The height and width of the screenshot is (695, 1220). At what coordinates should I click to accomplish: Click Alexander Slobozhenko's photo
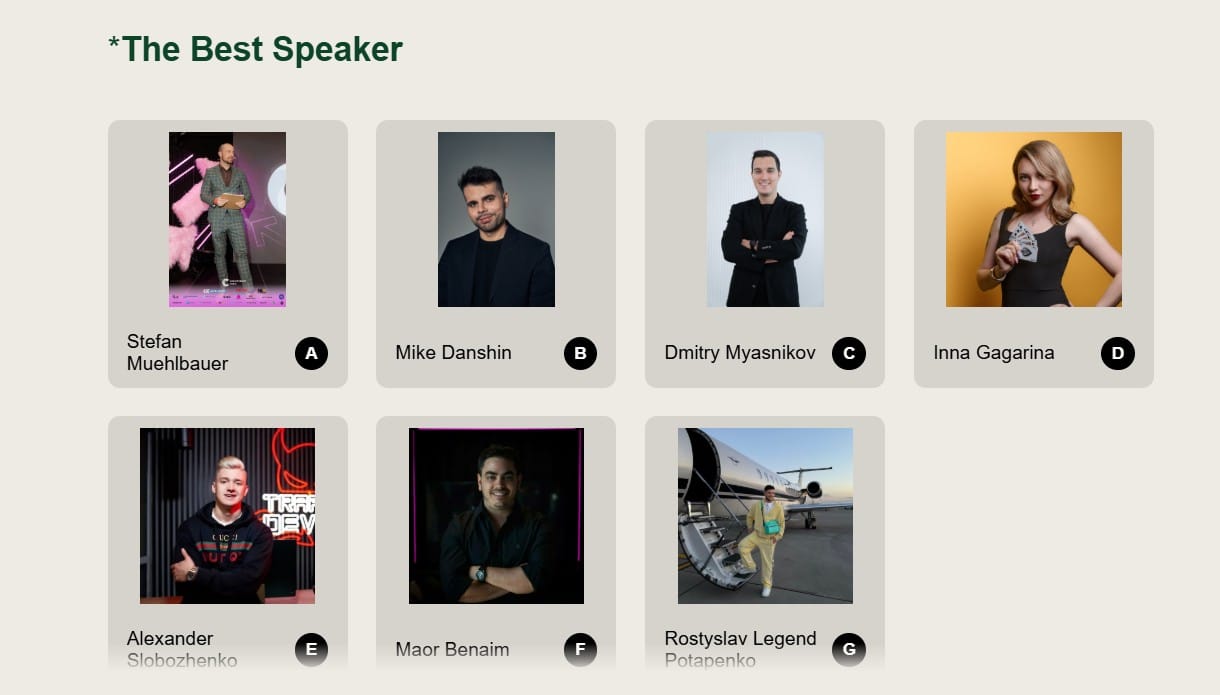227,516
